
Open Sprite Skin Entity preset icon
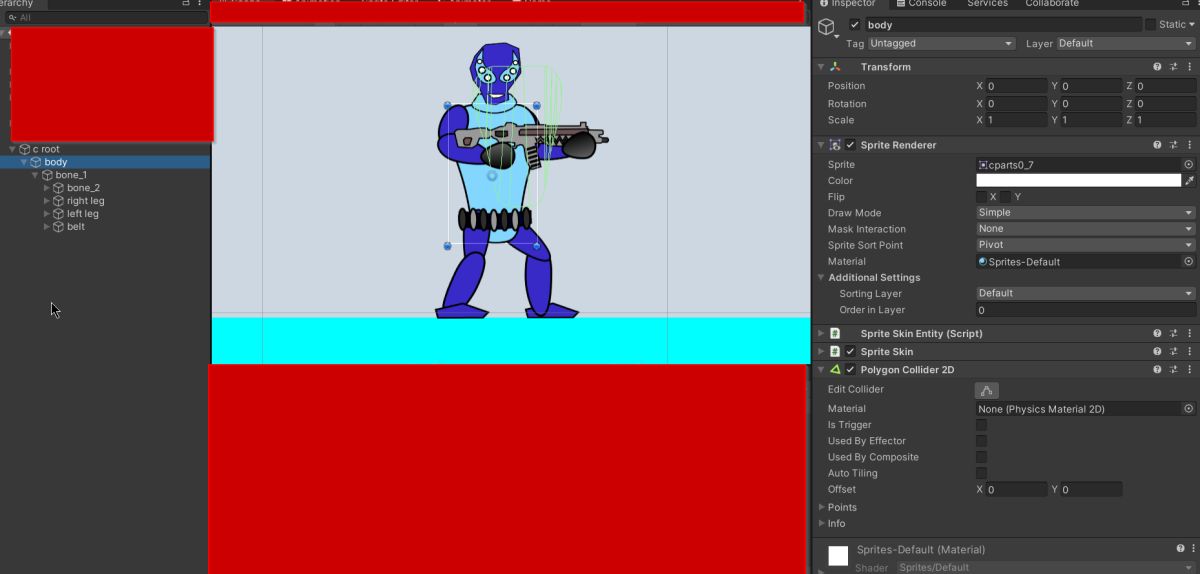(1174, 334)
